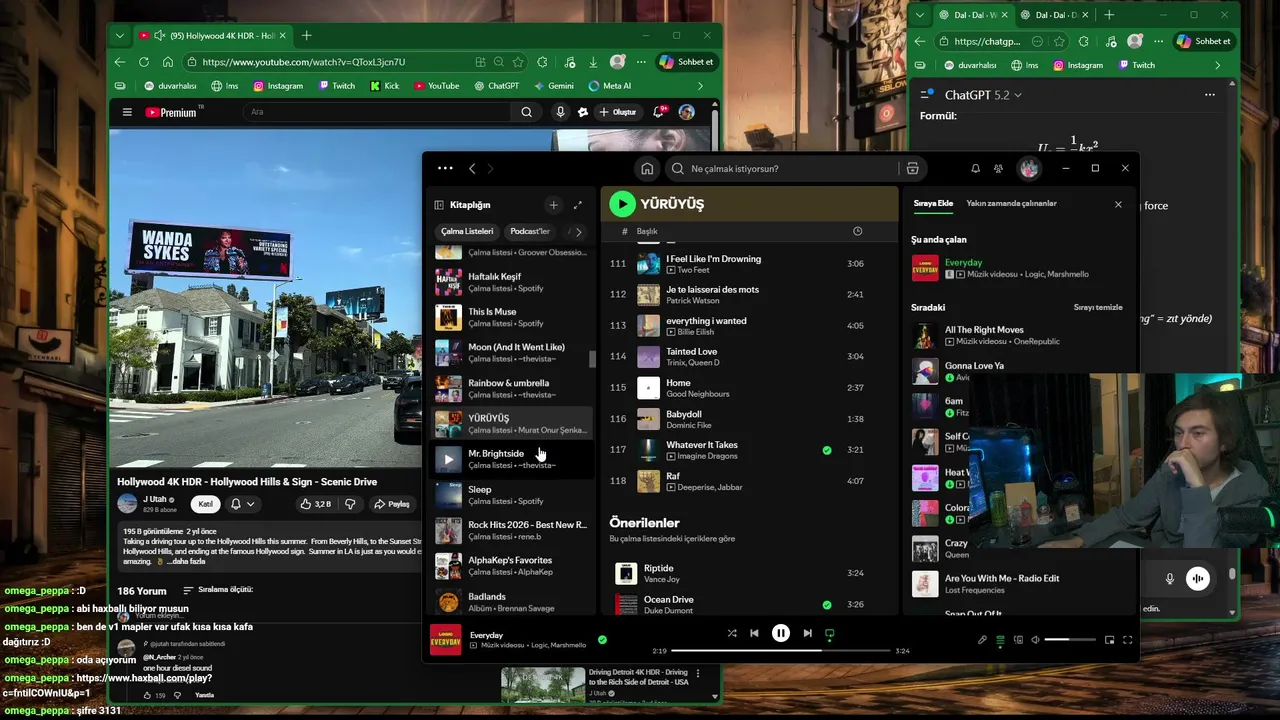The width and height of the screenshot is (1280, 720).
Task: Open comment sort Sıralama ölçütü
Action: coord(218,590)
